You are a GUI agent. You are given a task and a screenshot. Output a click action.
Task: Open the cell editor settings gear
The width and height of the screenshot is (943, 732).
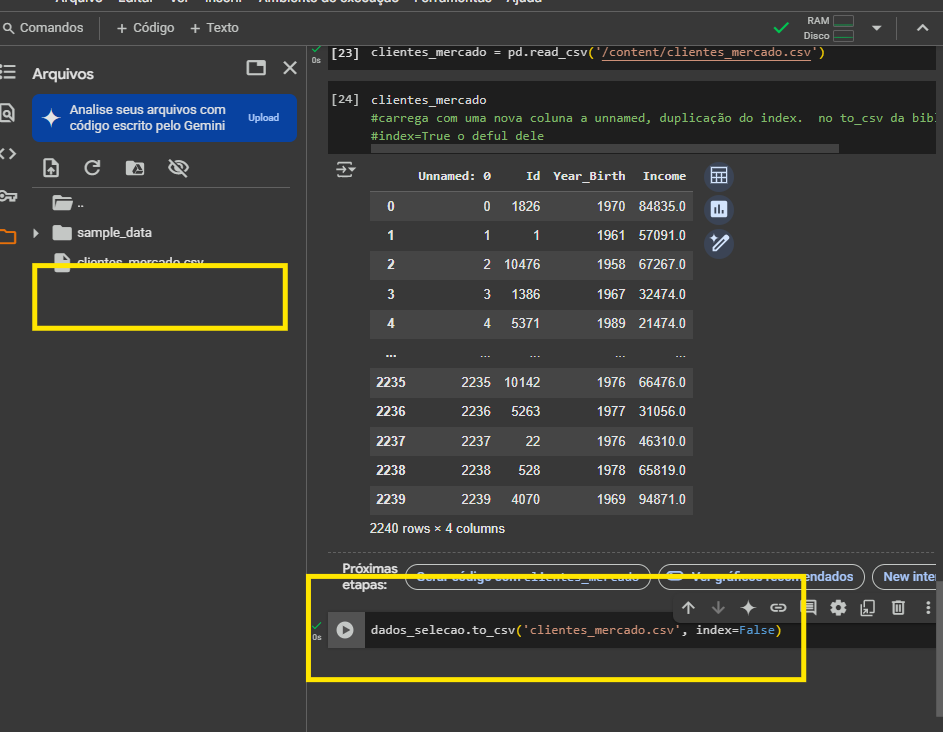point(838,607)
